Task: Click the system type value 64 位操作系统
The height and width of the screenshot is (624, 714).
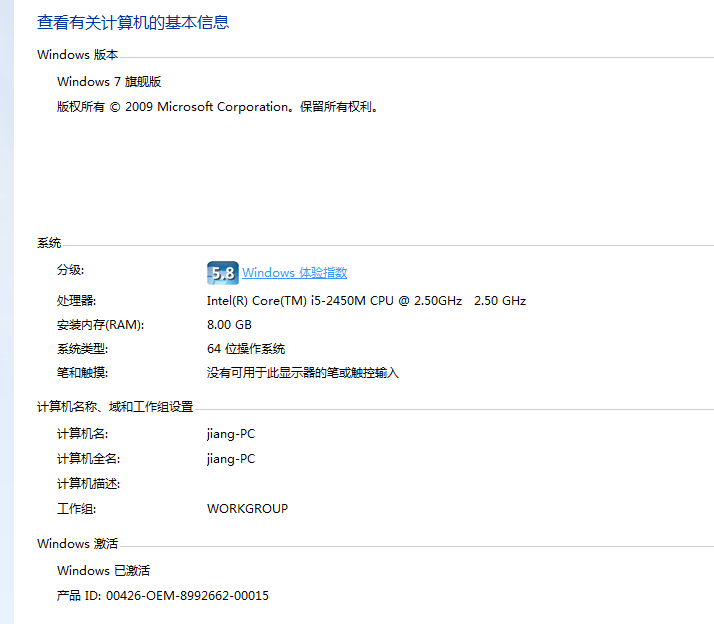Action: tap(246, 349)
